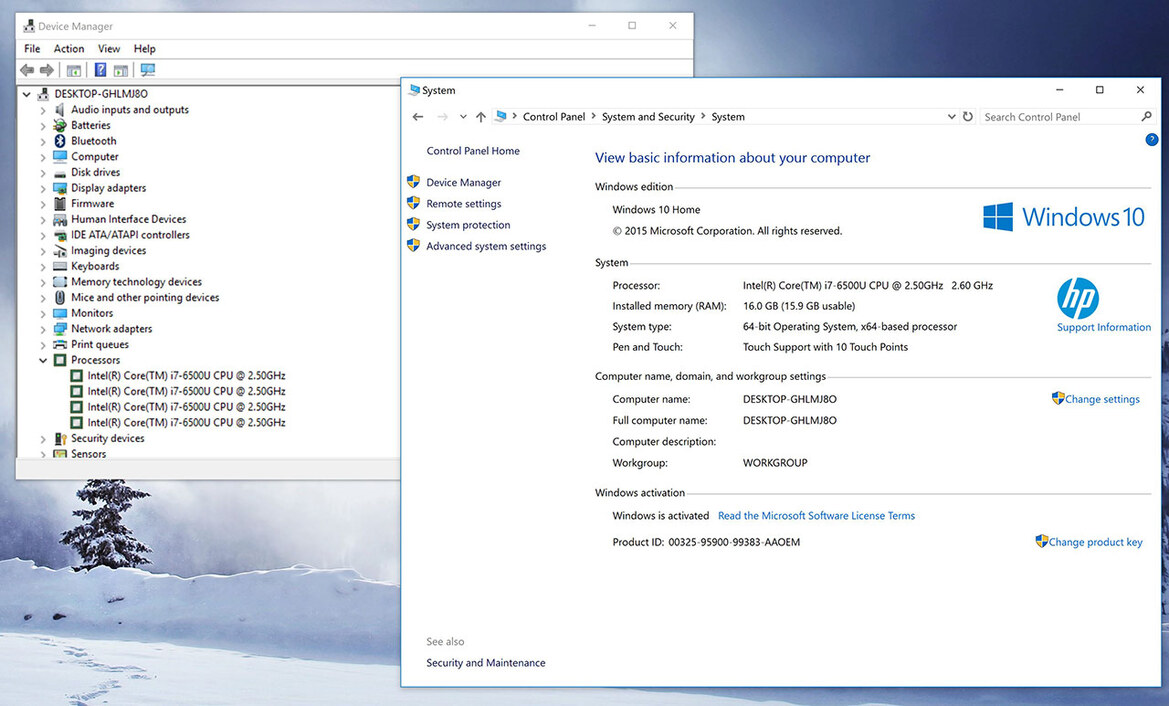Open the File menu in Device Manager
Viewport: 1169px width, 706px height.
(32, 48)
